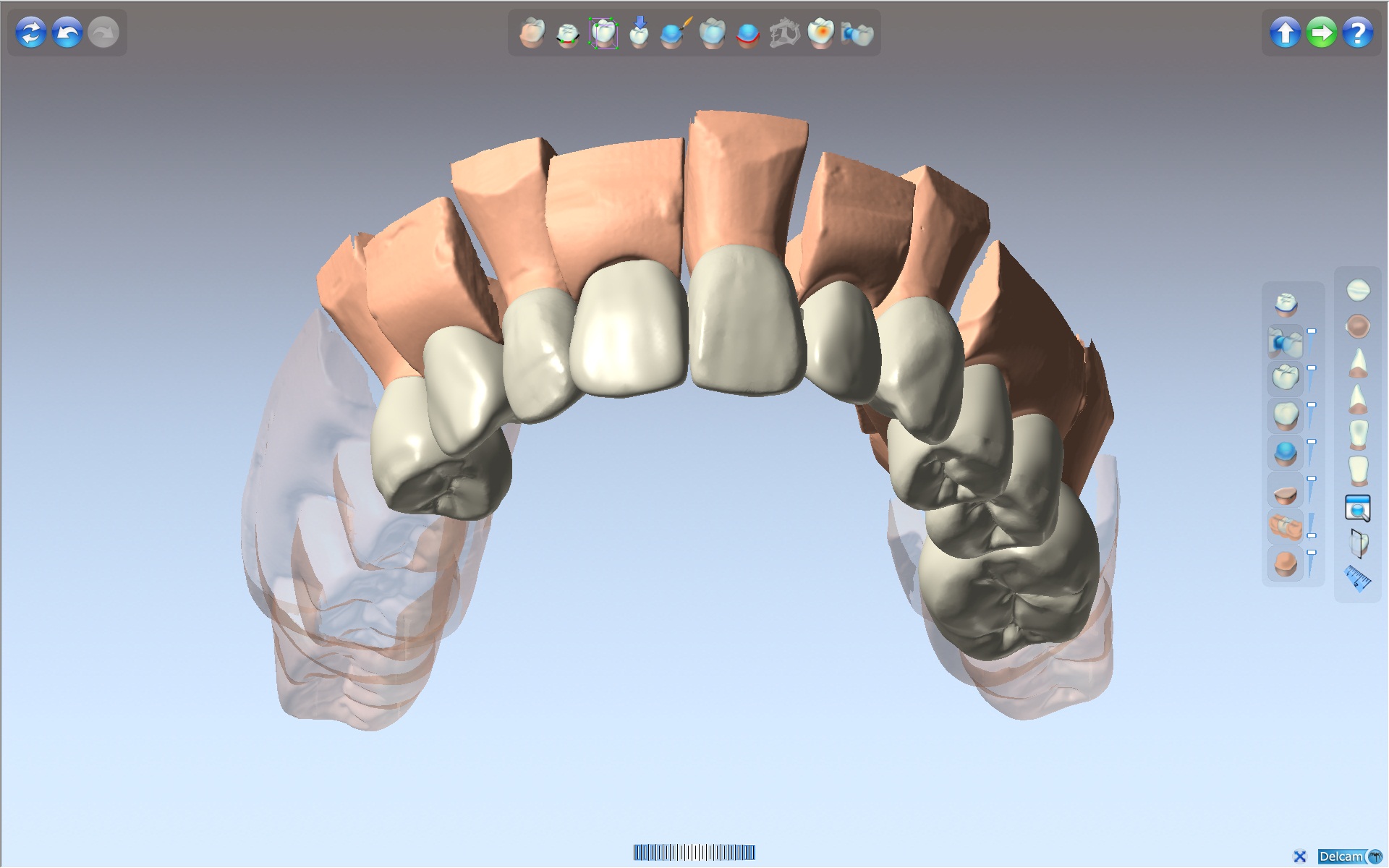
Task: Open the zoom window magnifier tool
Action: (1358, 509)
